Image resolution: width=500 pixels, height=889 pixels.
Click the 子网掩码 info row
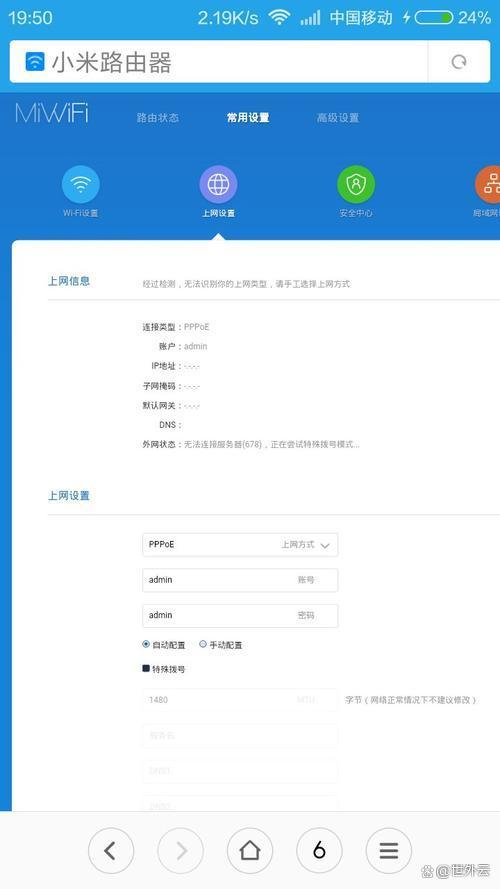point(171,386)
